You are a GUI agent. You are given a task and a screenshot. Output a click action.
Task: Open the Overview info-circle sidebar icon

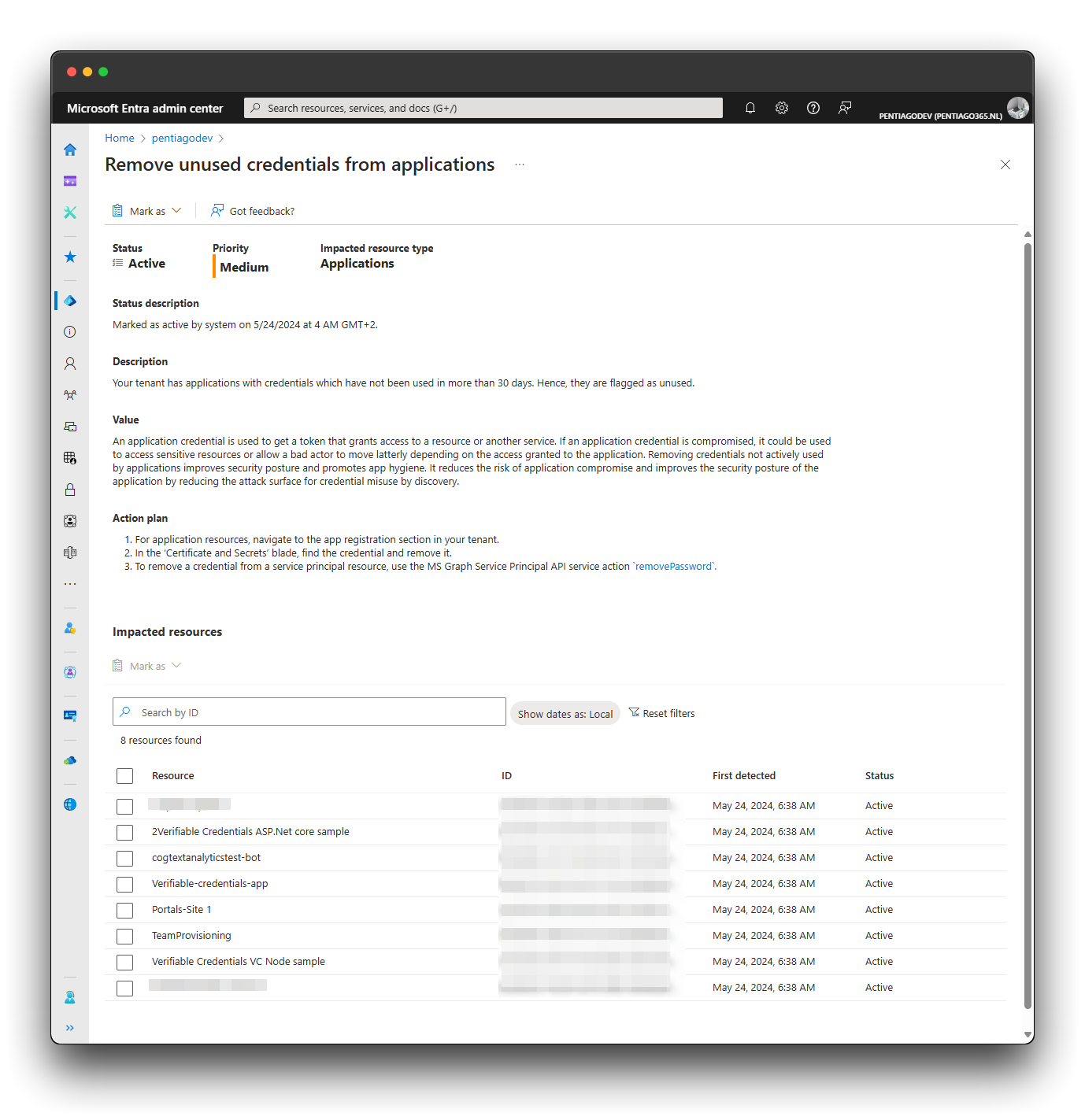[70, 332]
